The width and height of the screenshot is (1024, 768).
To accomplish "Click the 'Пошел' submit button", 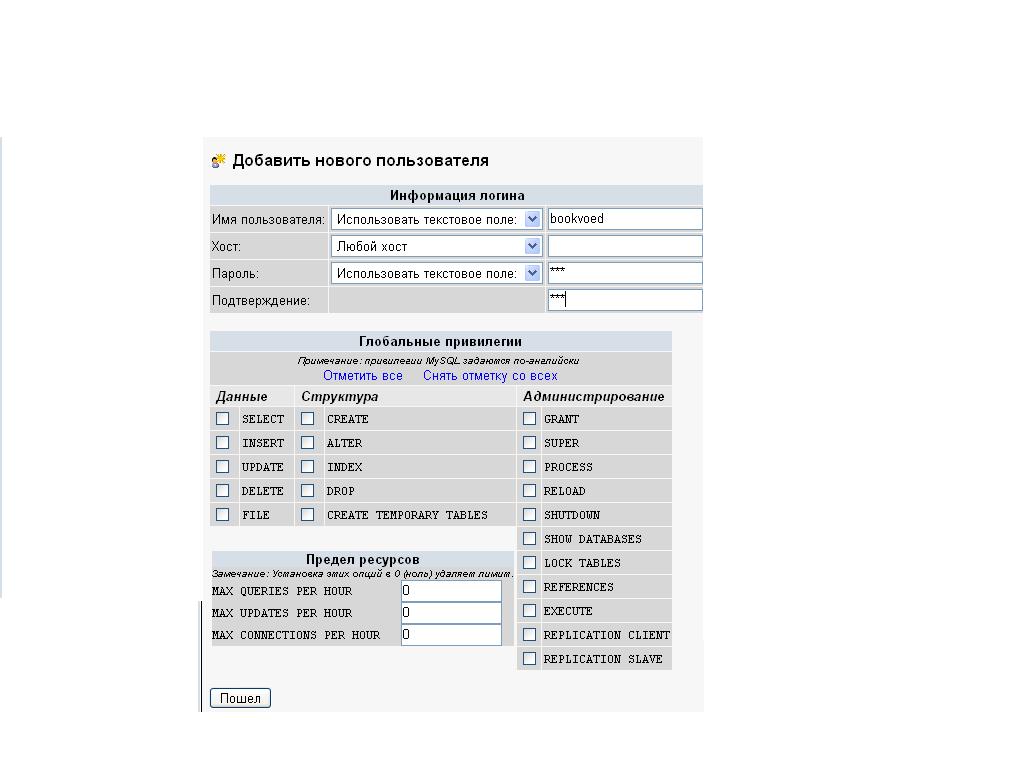I will coord(240,698).
